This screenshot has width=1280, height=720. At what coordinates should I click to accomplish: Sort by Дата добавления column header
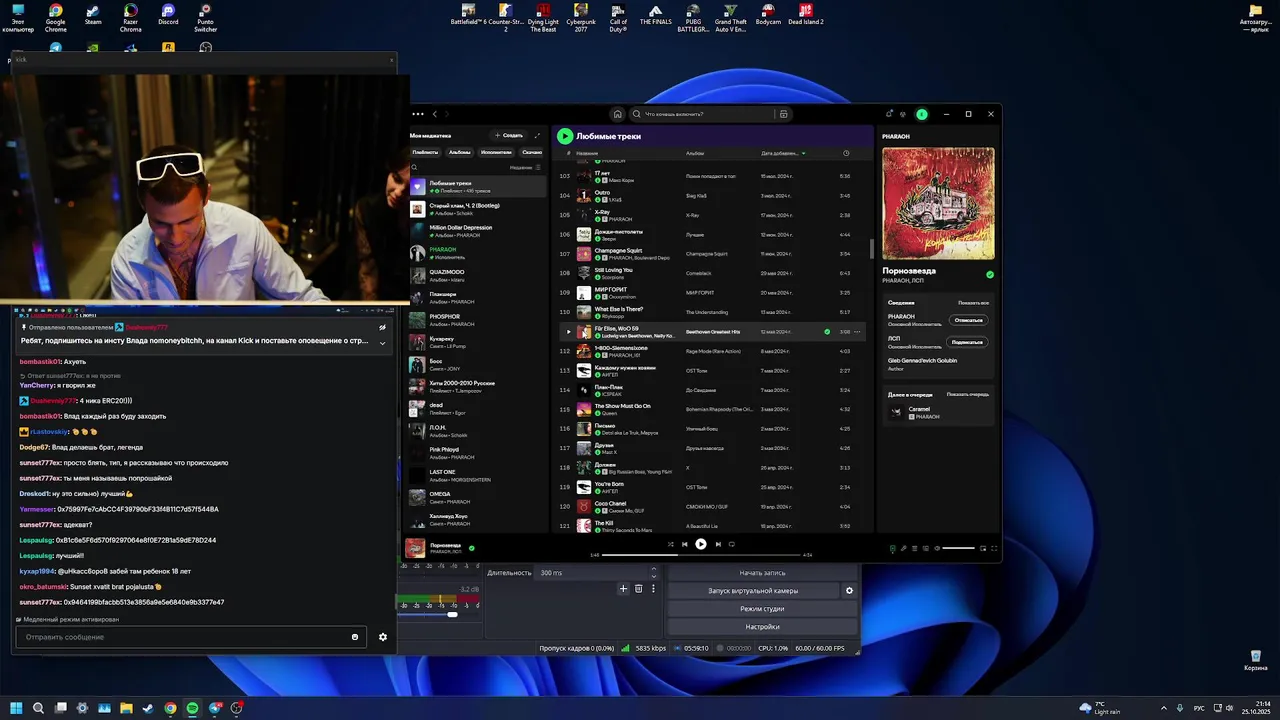784,153
